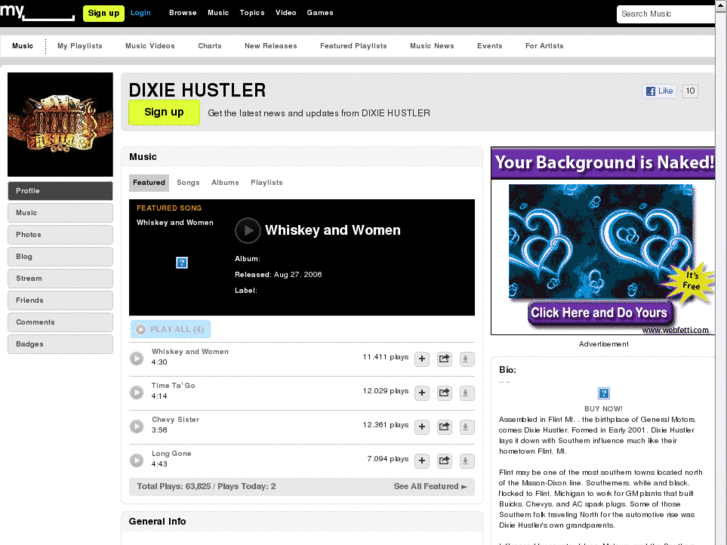Screen dimensions: 727x545
Task: Select Music Videos in the navigation bar
Action: [149, 46]
